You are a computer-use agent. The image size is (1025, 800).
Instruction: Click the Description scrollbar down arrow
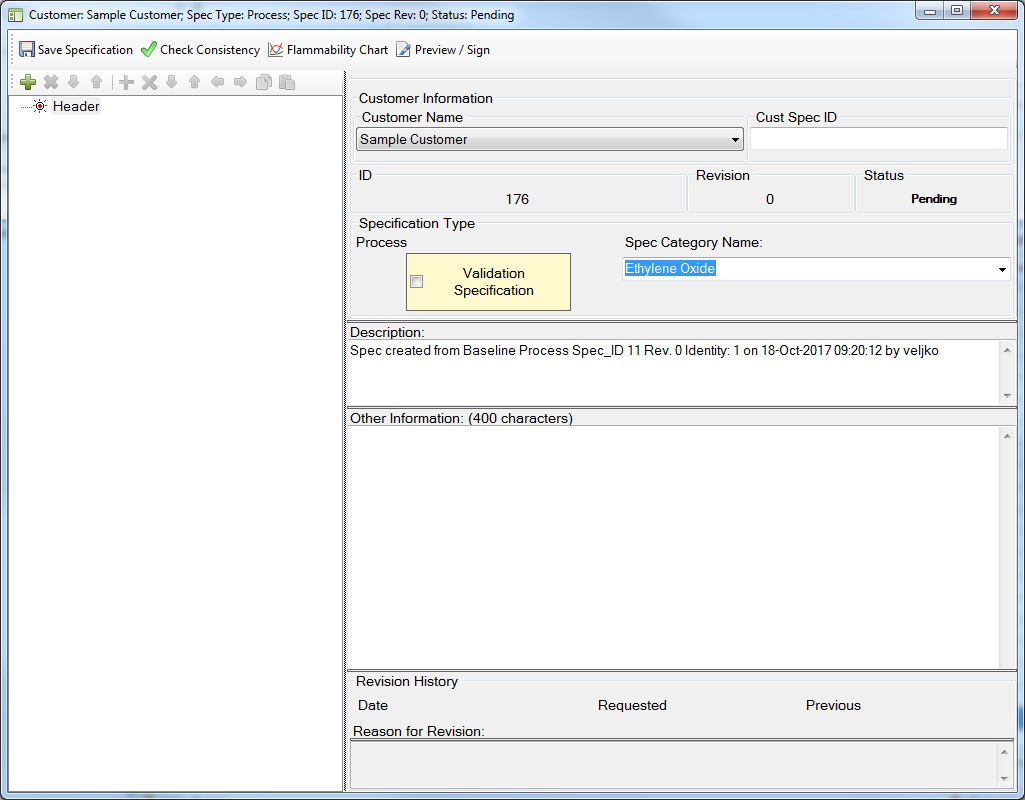[1007, 396]
